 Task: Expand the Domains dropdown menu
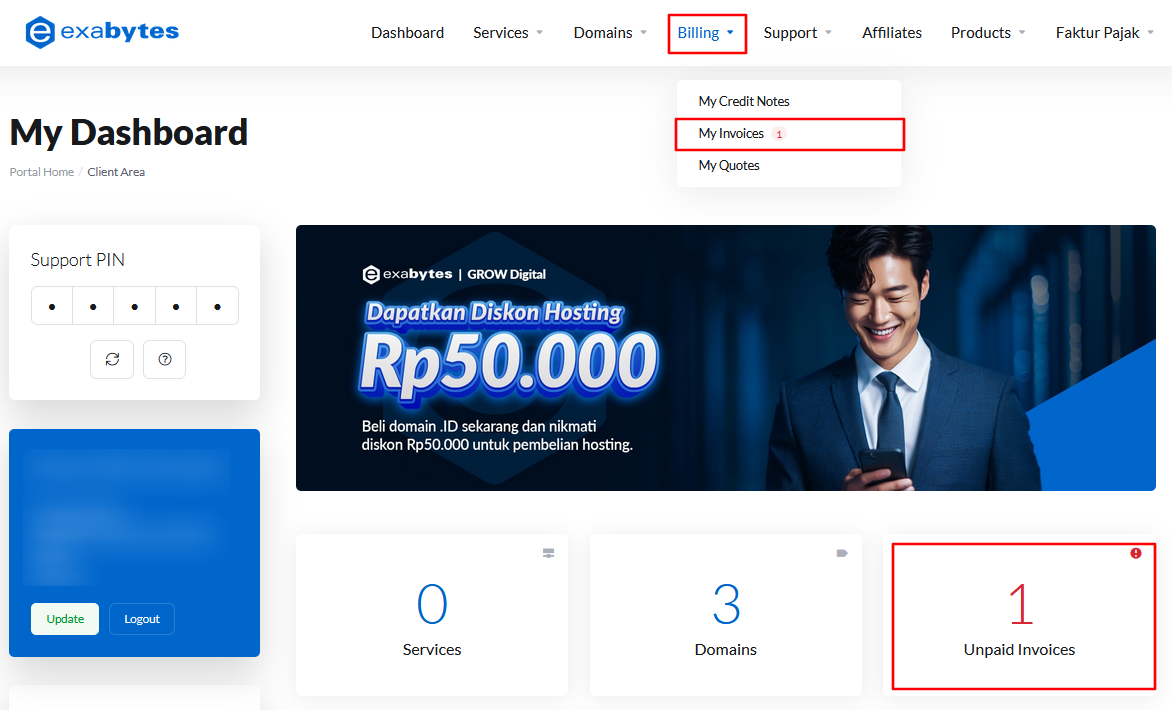(x=610, y=33)
